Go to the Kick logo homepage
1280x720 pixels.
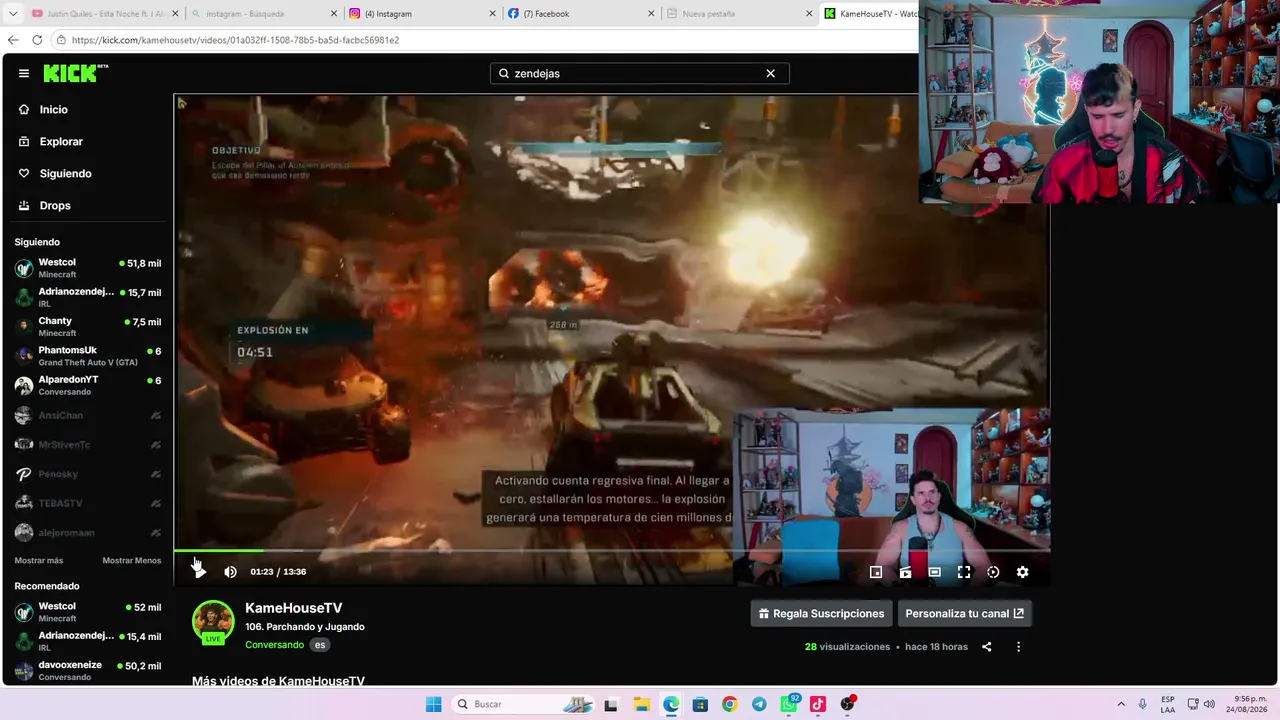click(75, 73)
